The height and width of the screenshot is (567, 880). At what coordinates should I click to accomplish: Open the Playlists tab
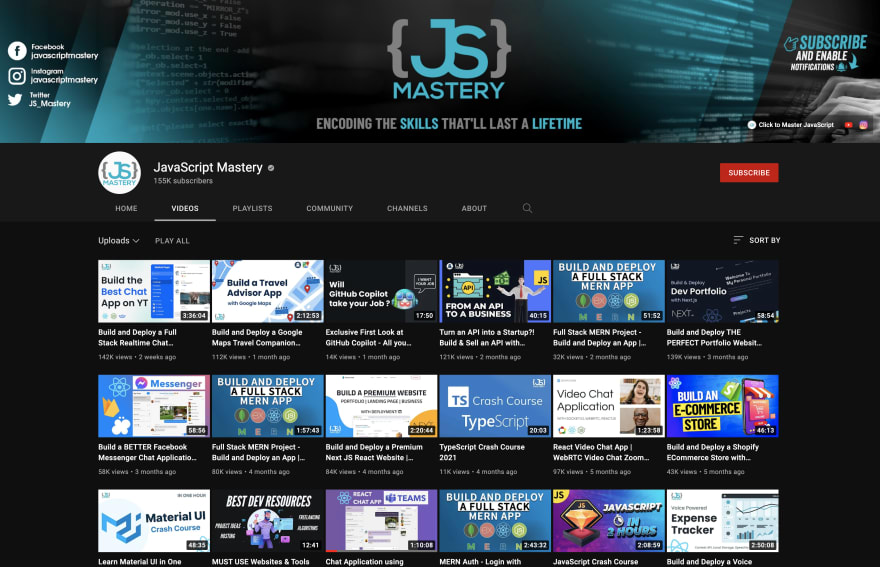tap(253, 208)
